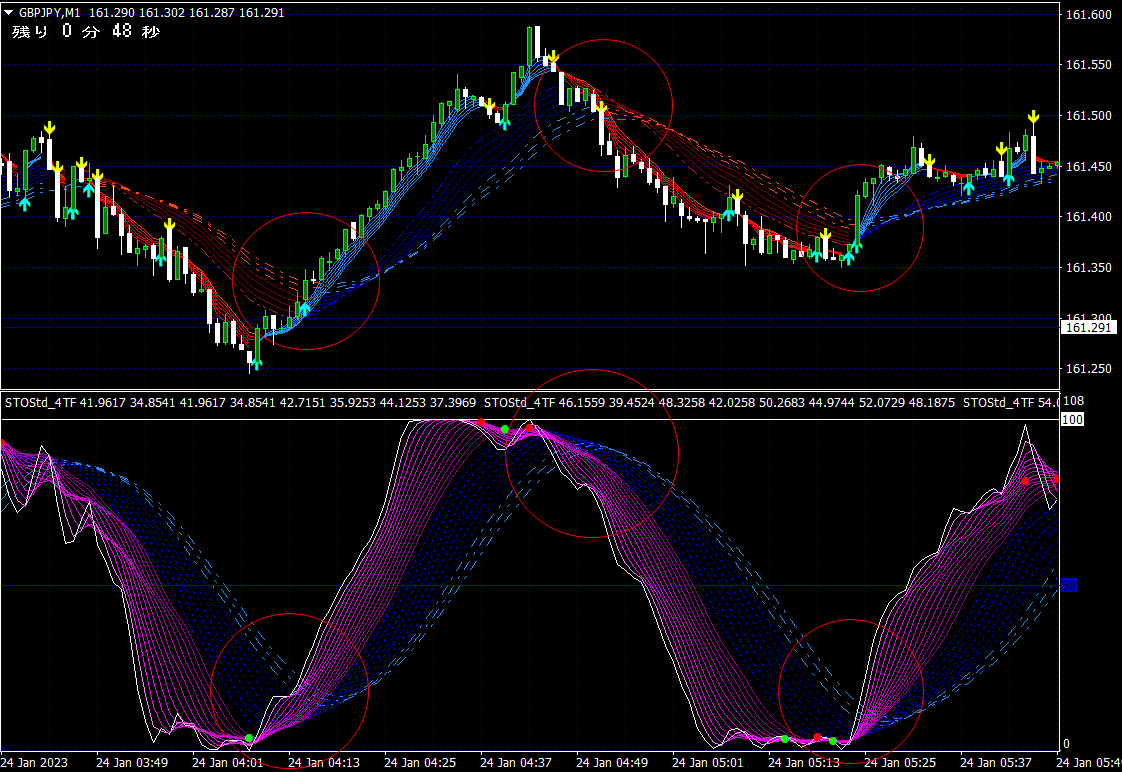Click the 24 Jan 04:37 time label

click(515, 763)
